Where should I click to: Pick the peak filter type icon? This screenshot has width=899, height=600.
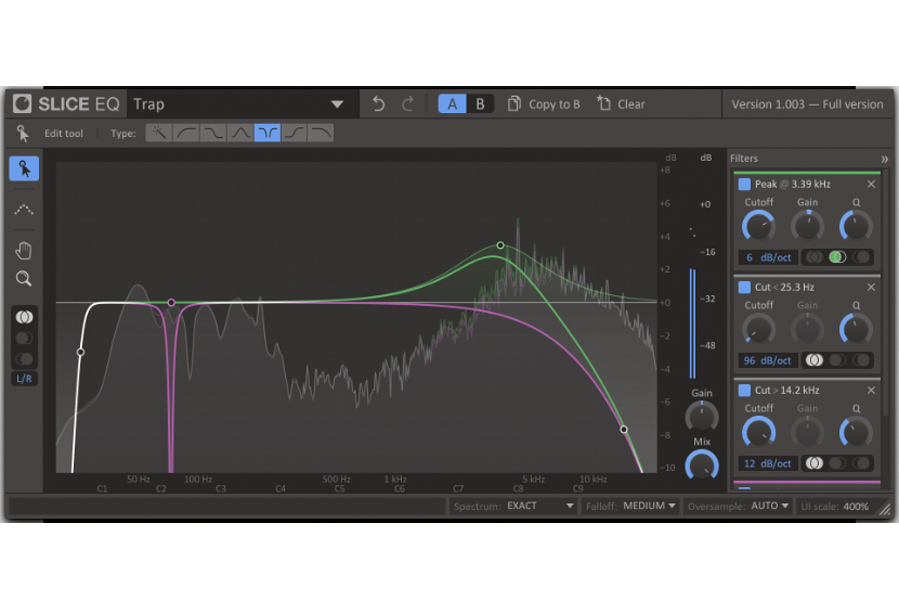[238, 131]
